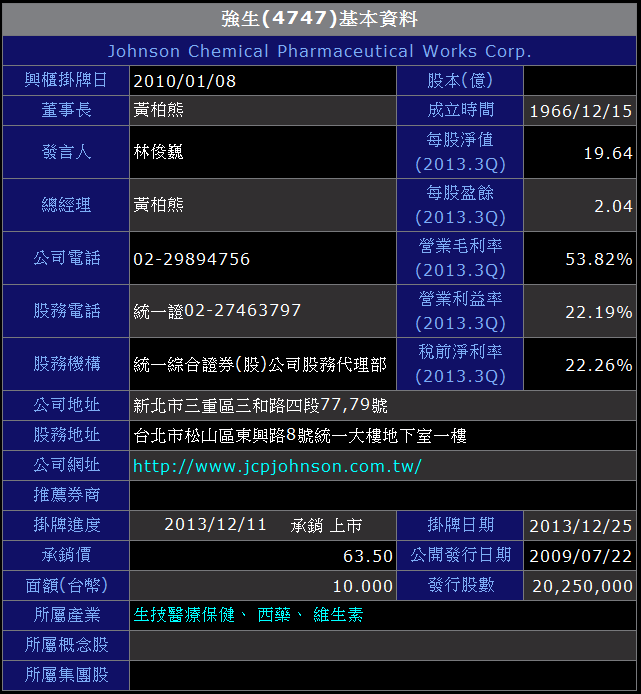The width and height of the screenshot is (641, 694).
Task: Click the 公開發行日期 label
Action: pyautogui.click(x=460, y=555)
